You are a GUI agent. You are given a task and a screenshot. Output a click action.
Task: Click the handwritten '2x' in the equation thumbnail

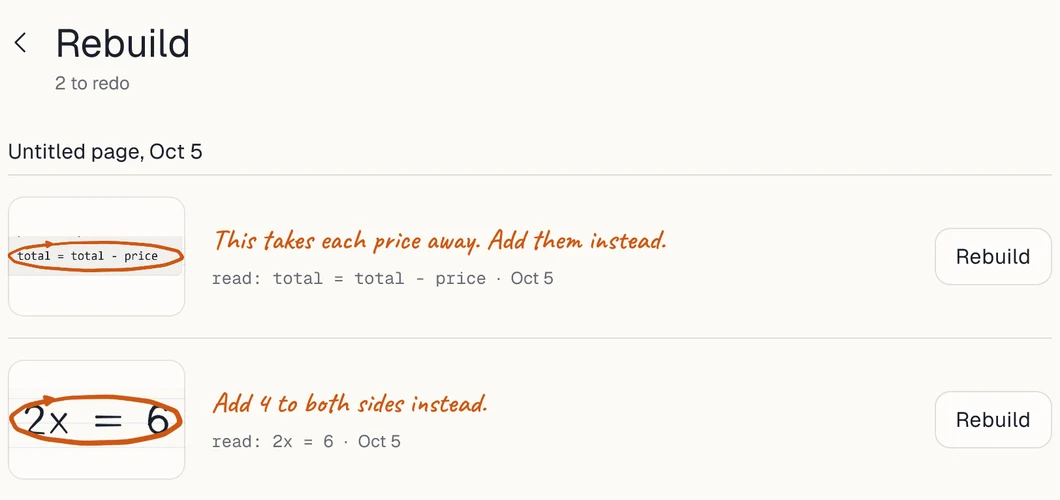(47, 421)
